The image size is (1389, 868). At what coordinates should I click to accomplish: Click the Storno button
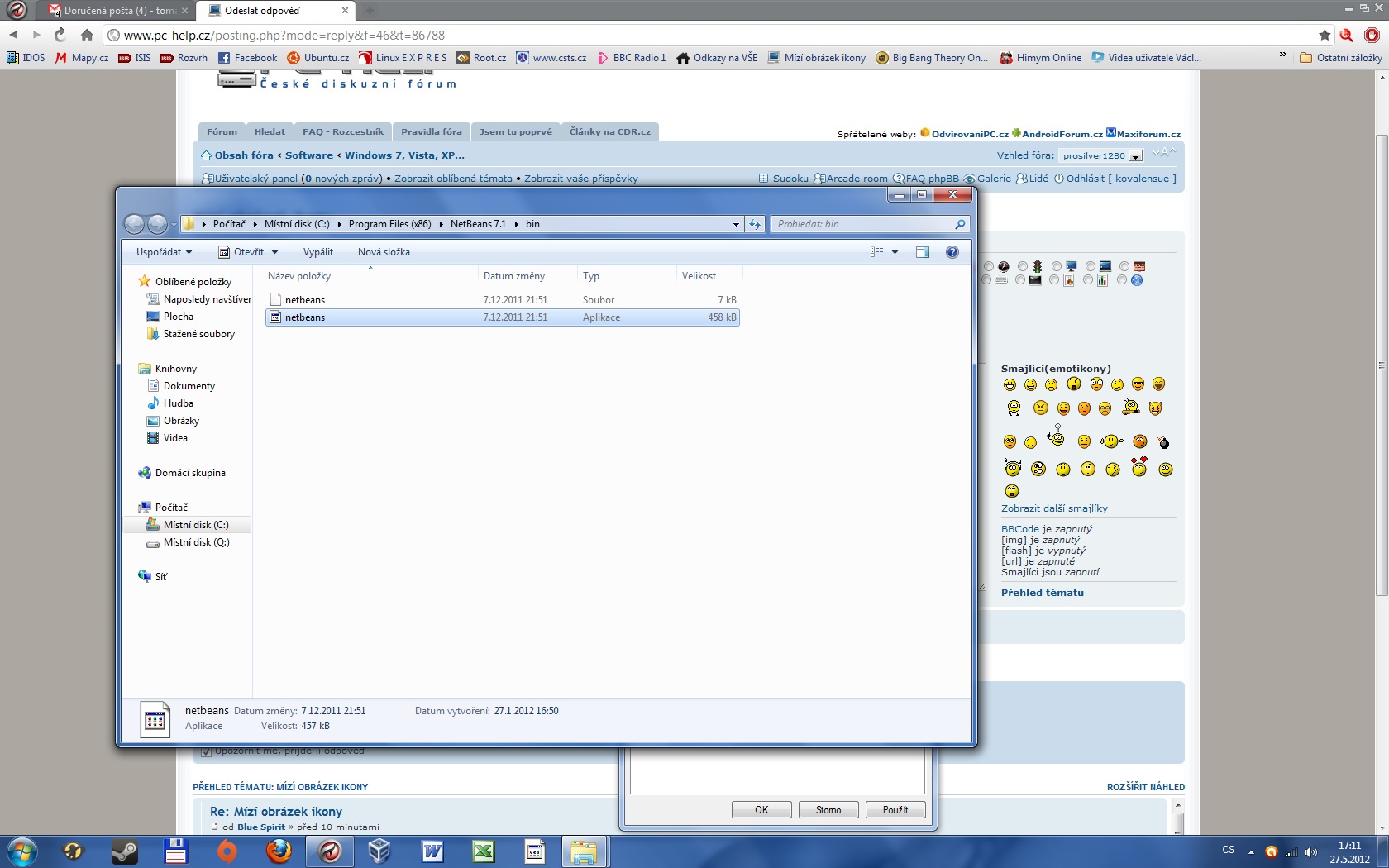click(x=828, y=810)
